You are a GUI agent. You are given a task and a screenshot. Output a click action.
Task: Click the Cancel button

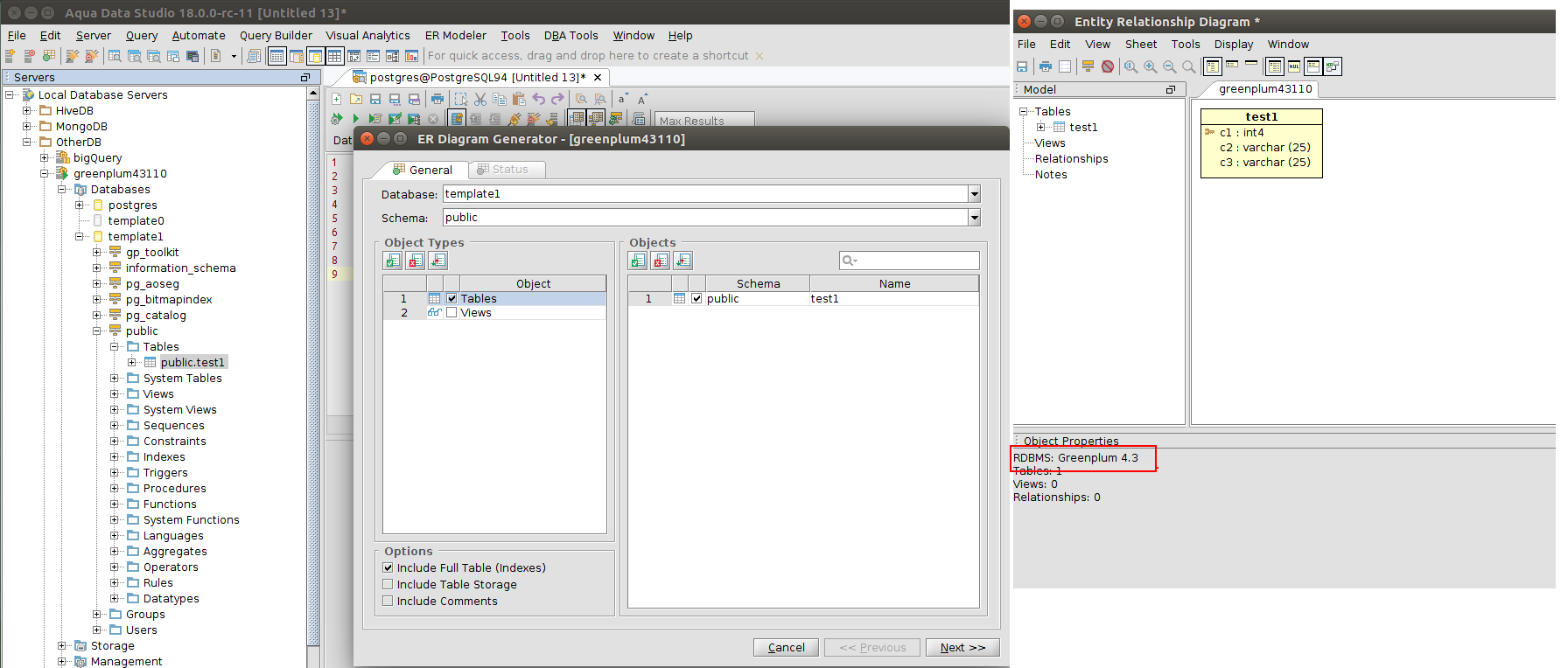pyautogui.click(x=786, y=647)
